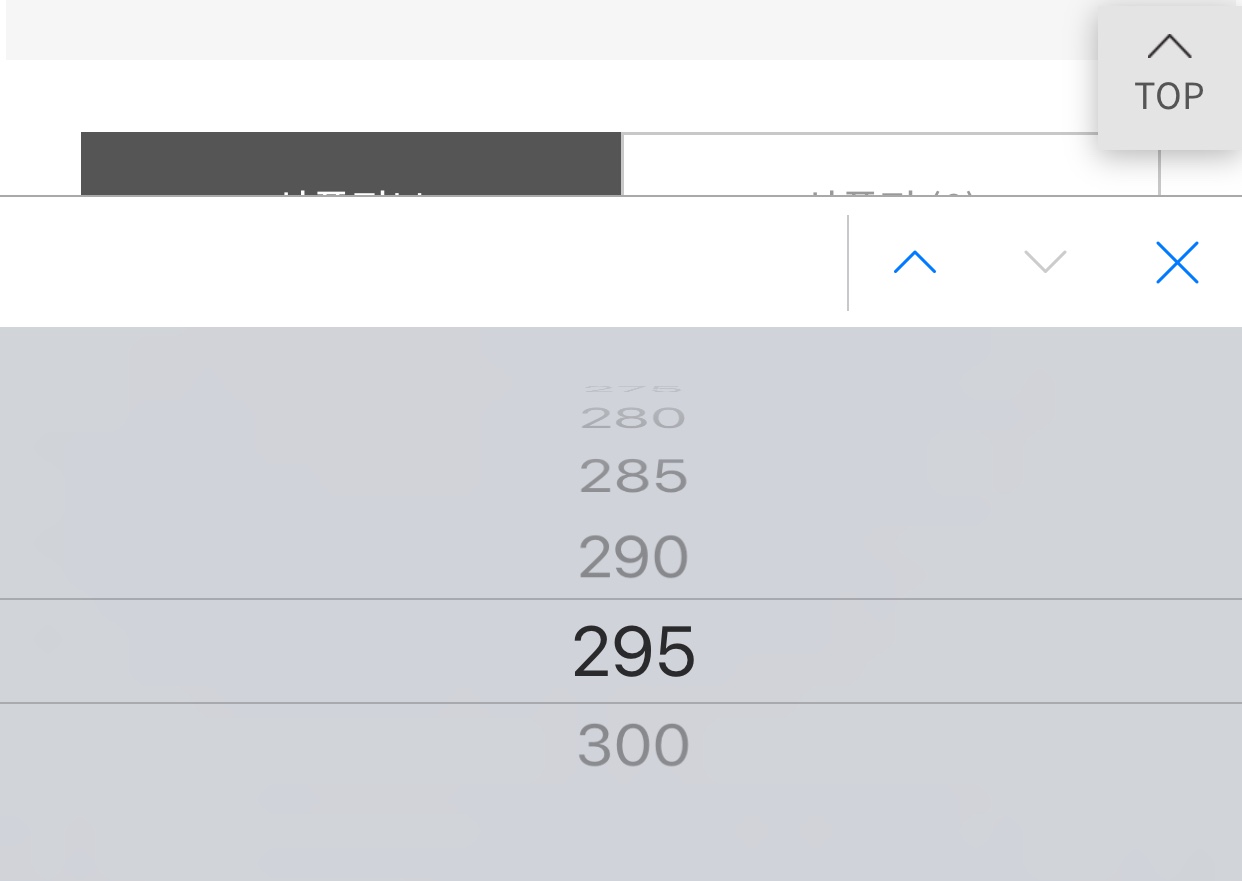Tap the TOP back-to-top button
This screenshot has width=1242, height=881.
pos(1169,78)
